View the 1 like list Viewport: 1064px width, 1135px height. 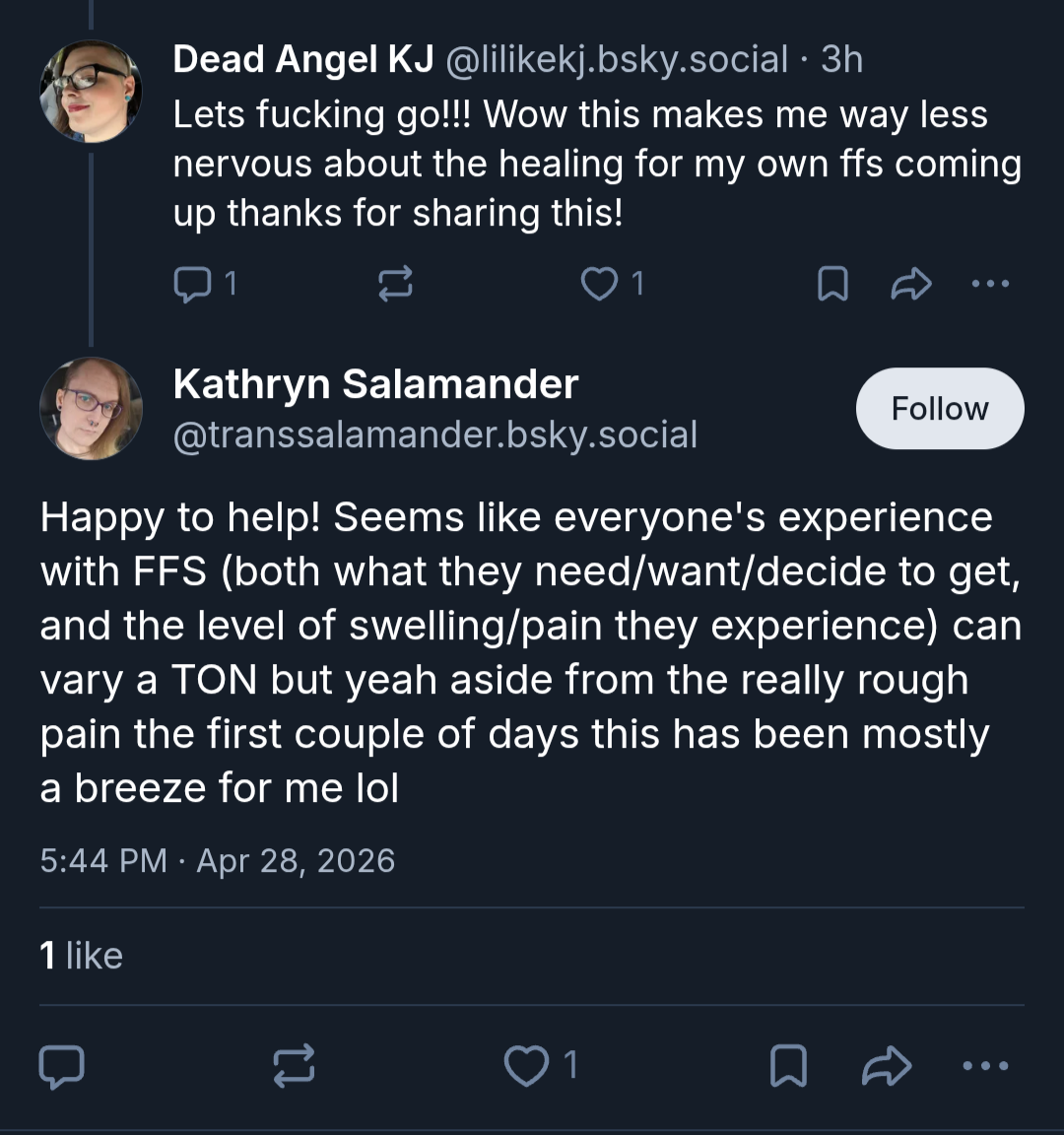(x=81, y=956)
